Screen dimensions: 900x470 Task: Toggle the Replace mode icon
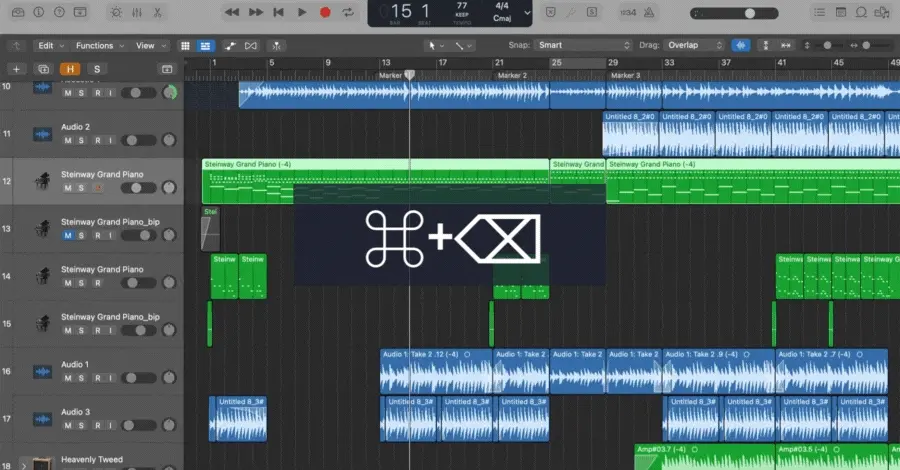[x=550, y=12]
